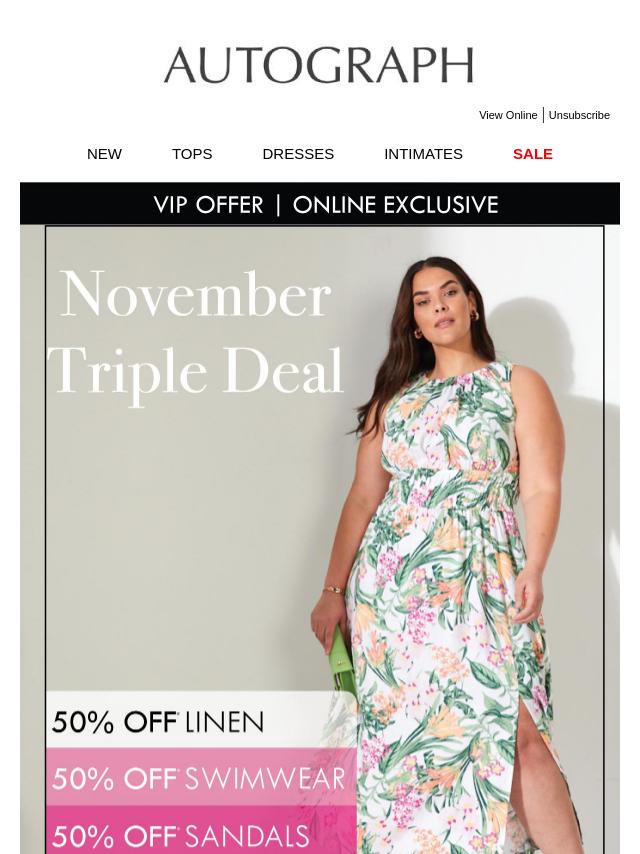The image size is (640, 854).
Task: Click the red SALE link
Action: (x=533, y=154)
